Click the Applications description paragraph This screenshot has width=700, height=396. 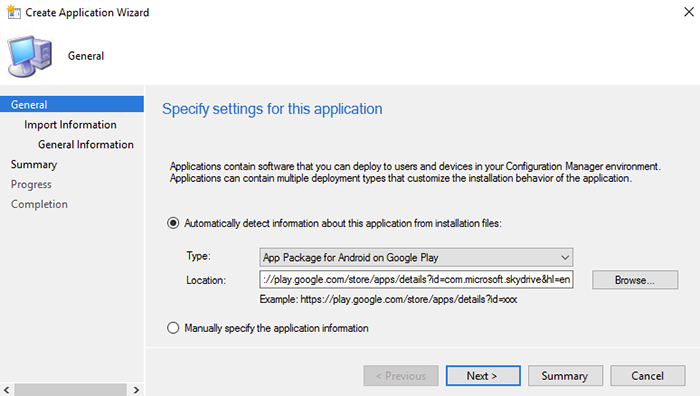coord(415,172)
